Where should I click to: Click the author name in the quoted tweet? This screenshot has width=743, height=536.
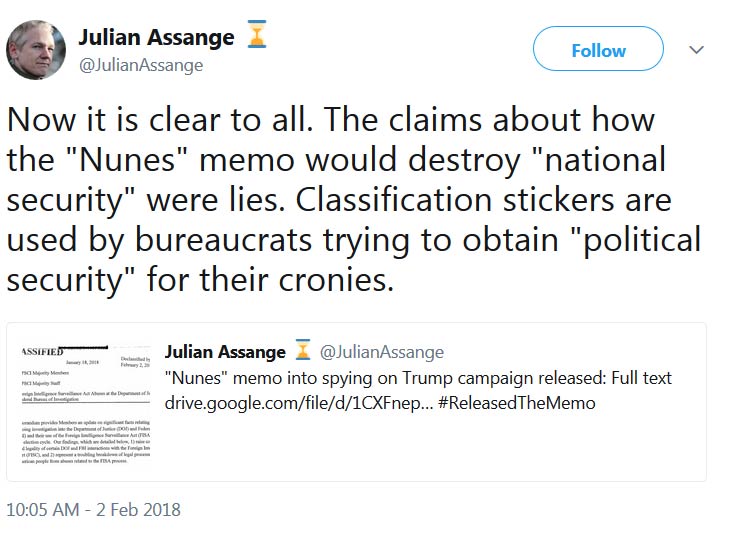[224, 352]
